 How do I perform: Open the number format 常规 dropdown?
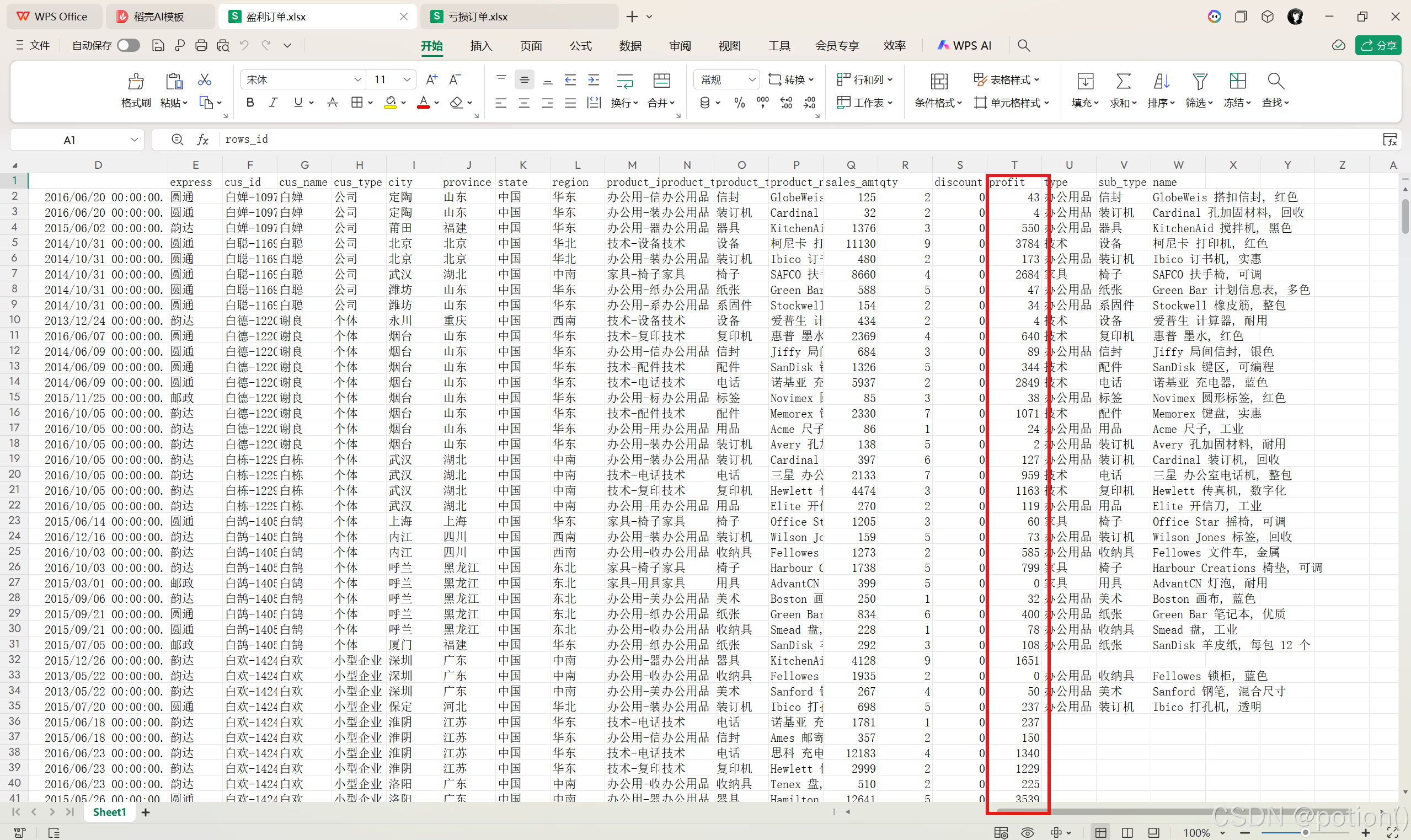(x=752, y=80)
